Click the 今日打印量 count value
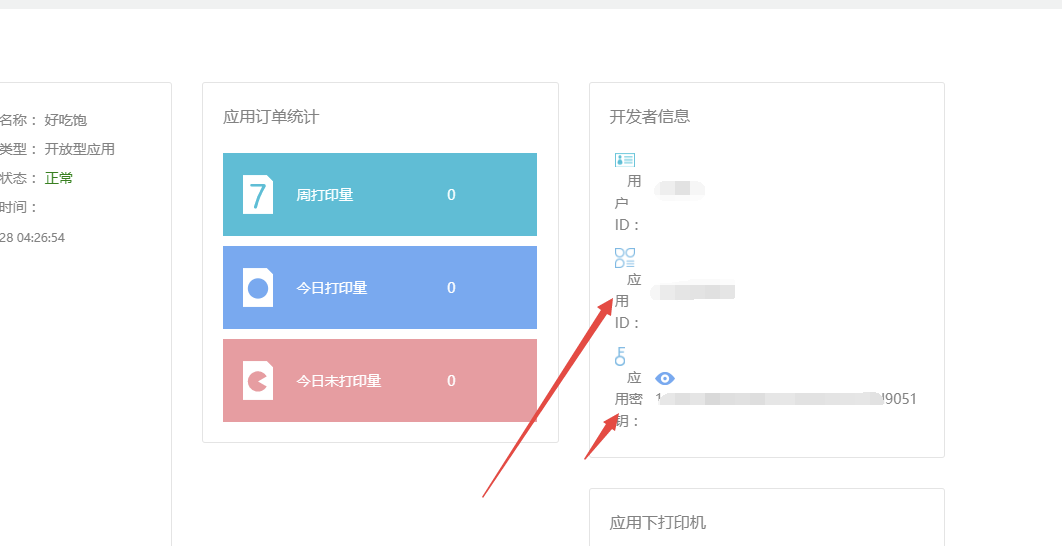The width and height of the screenshot is (1062, 546). point(451,288)
